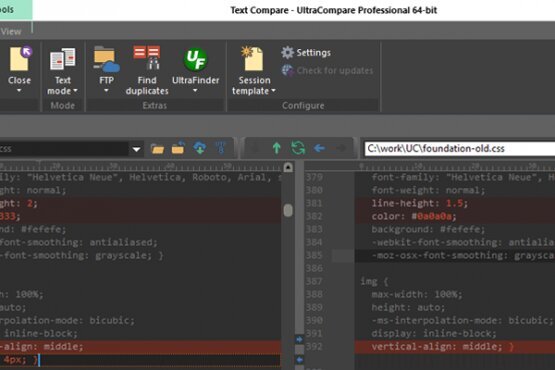Screen dimensions: 555x370
Task: Open the highlighted ribbon tab ending in 'ols'
Action: point(16,10)
